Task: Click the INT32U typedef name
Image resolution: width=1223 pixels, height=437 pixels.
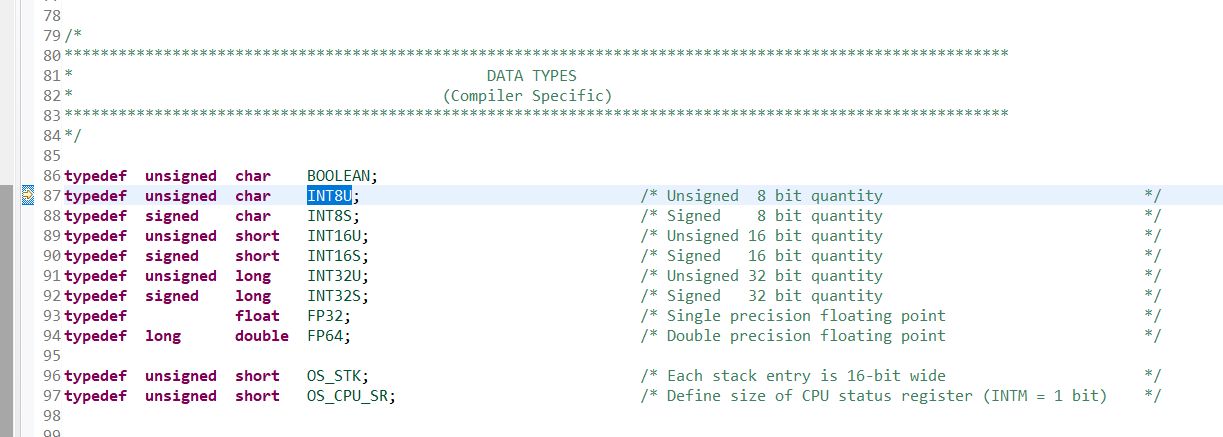Action: (x=334, y=276)
